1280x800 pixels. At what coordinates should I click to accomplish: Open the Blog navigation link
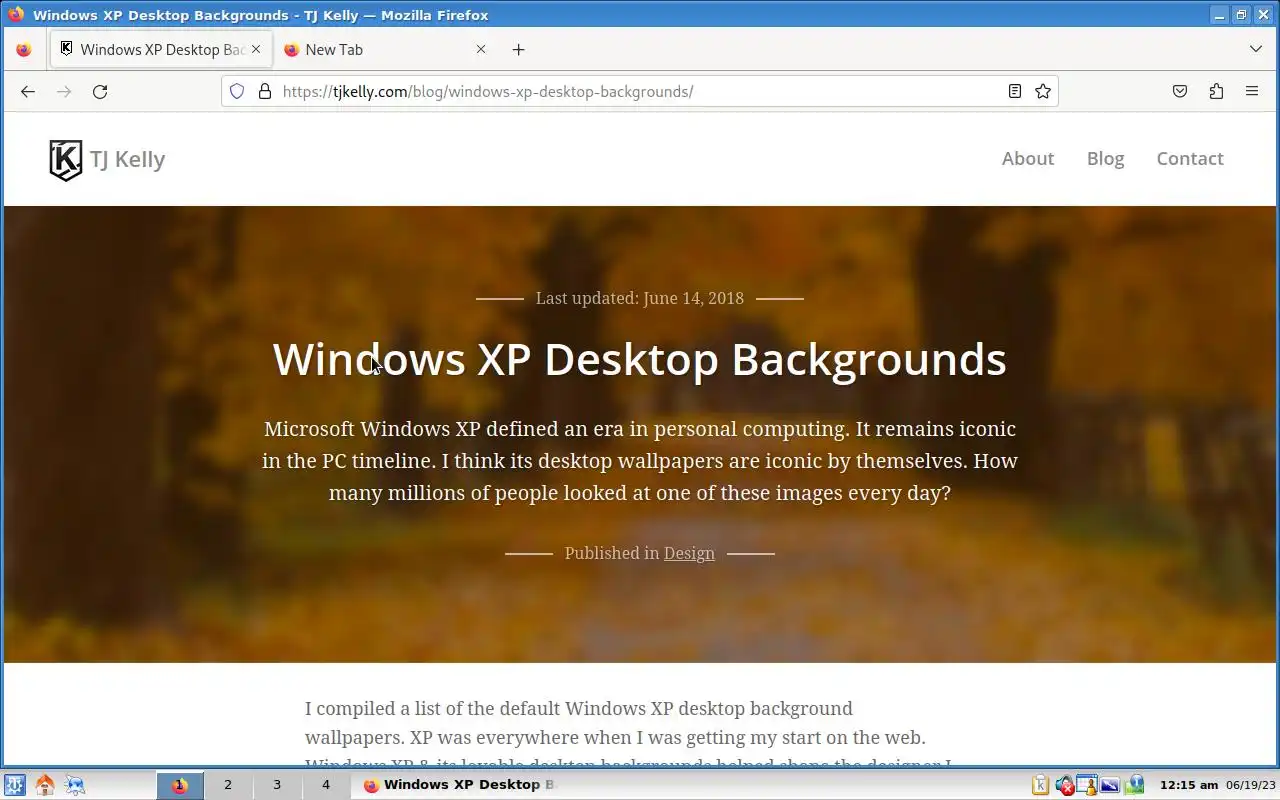point(1105,158)
